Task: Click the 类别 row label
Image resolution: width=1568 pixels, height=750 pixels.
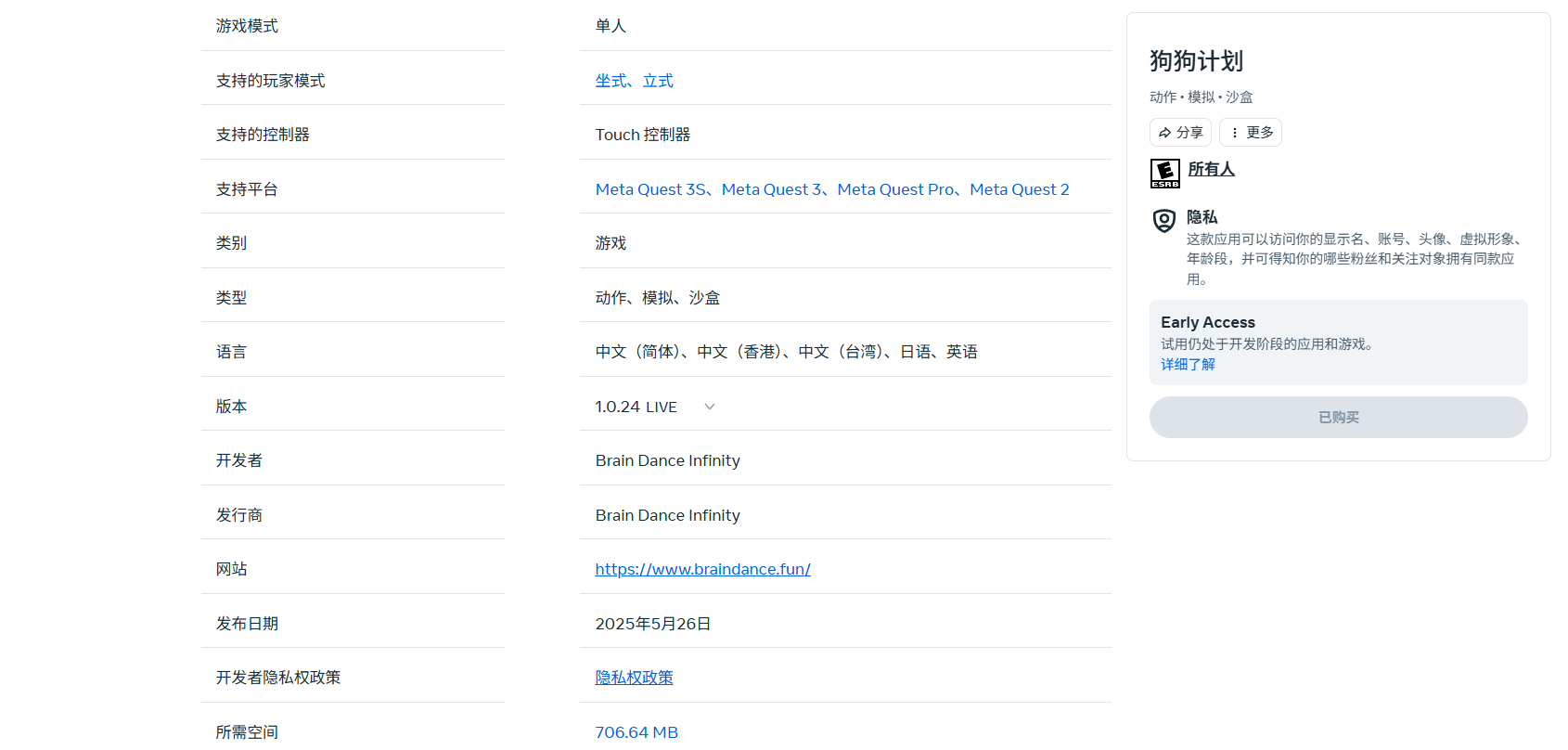Action: [x=231, y=243]
